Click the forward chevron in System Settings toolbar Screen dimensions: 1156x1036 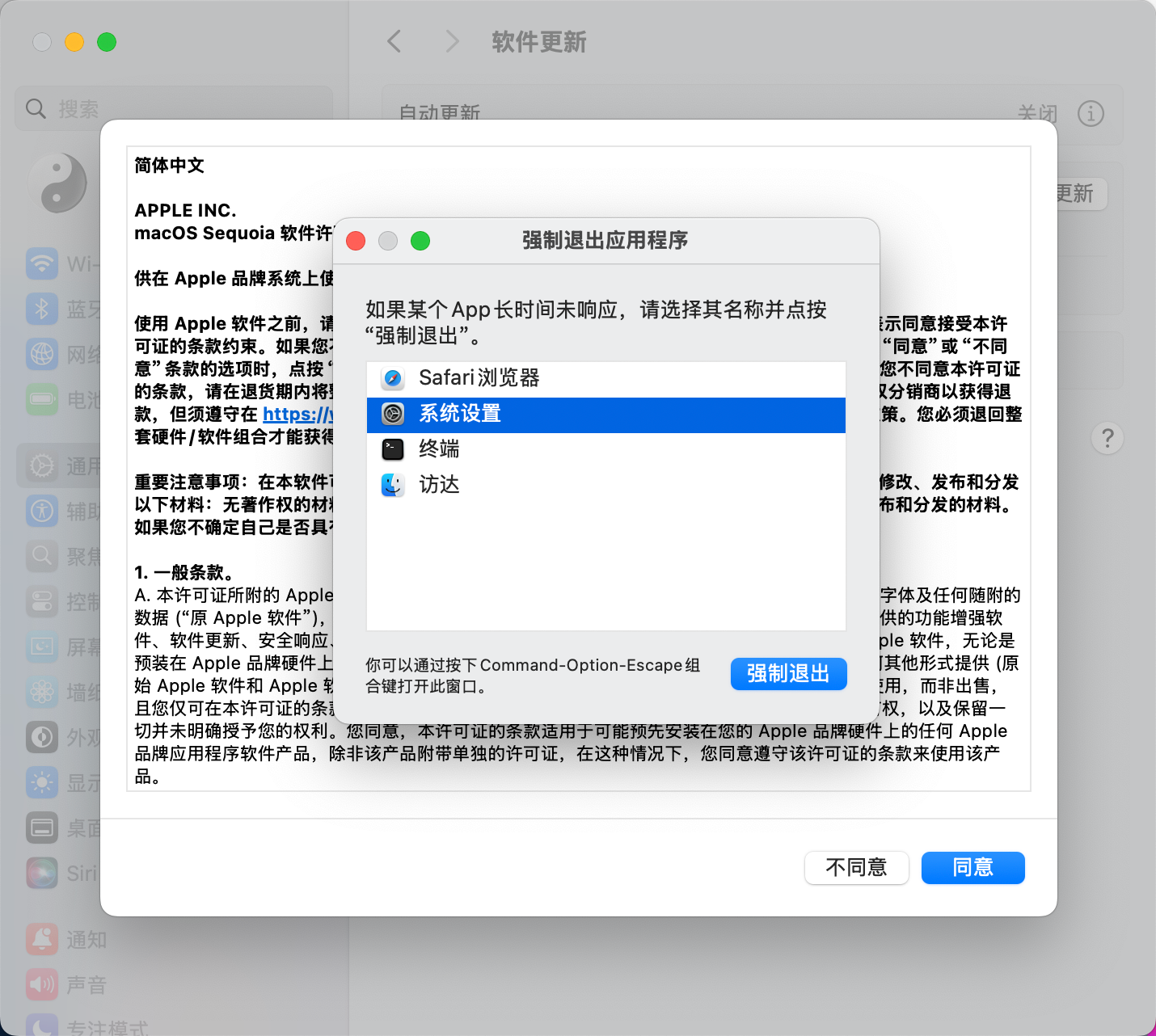click(x=452, y=41)
